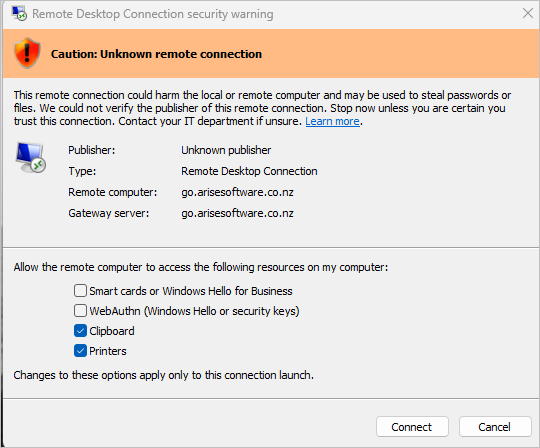Uncheck the Printers checkbox
540x448 pixels.
[x=80, y=351]
